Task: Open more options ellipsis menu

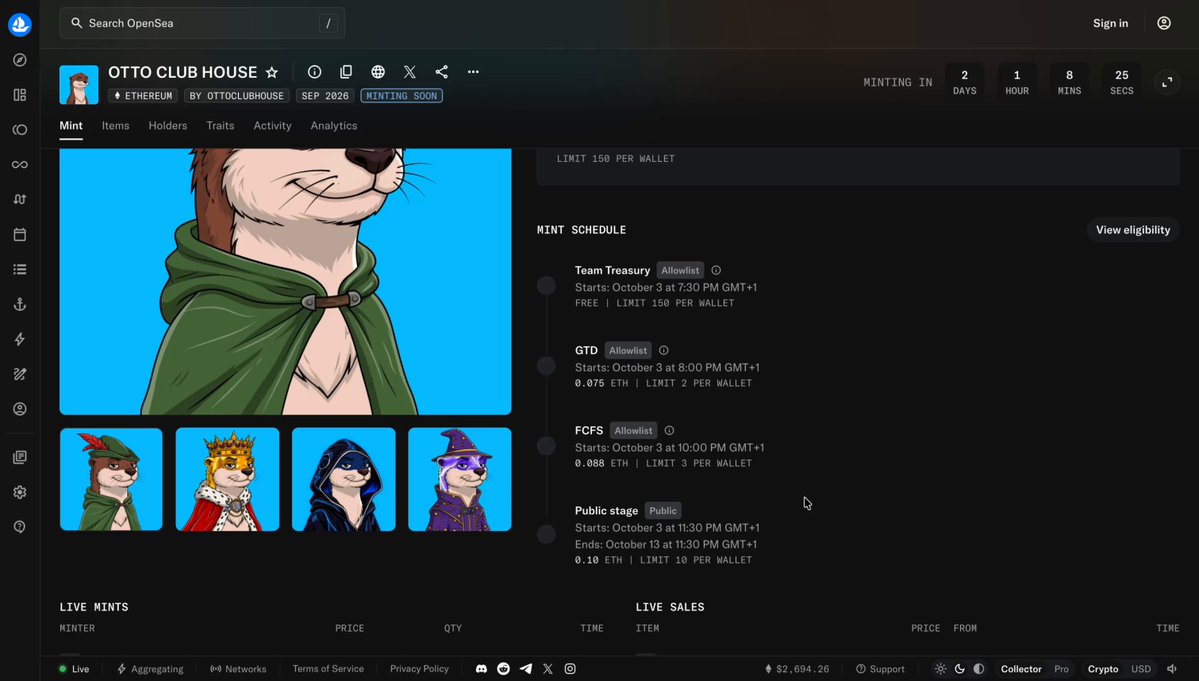Action: tap(473, 72)
